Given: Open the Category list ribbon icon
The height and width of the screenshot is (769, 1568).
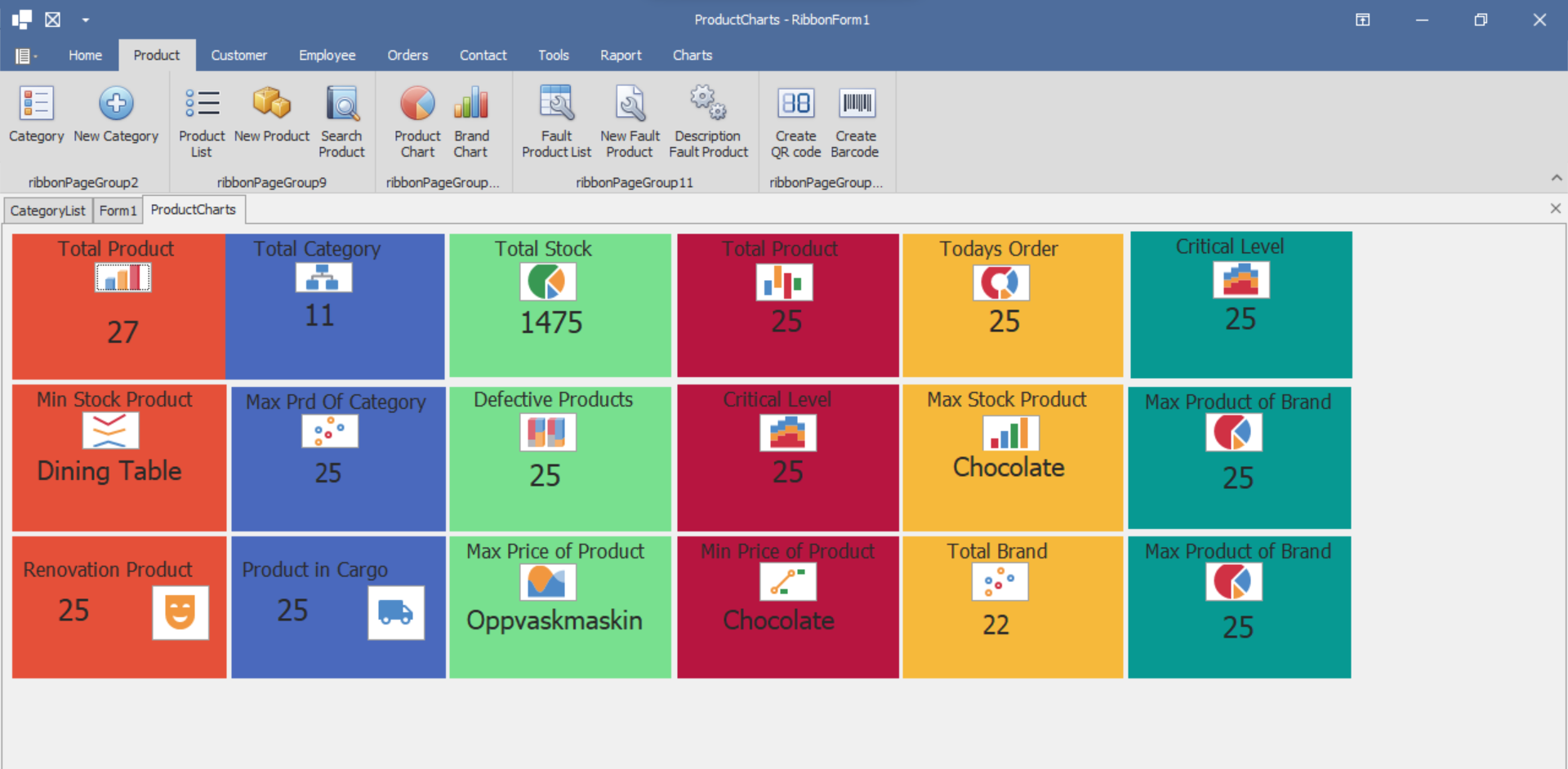Looking at the screenshot, I should coord(36,104).
